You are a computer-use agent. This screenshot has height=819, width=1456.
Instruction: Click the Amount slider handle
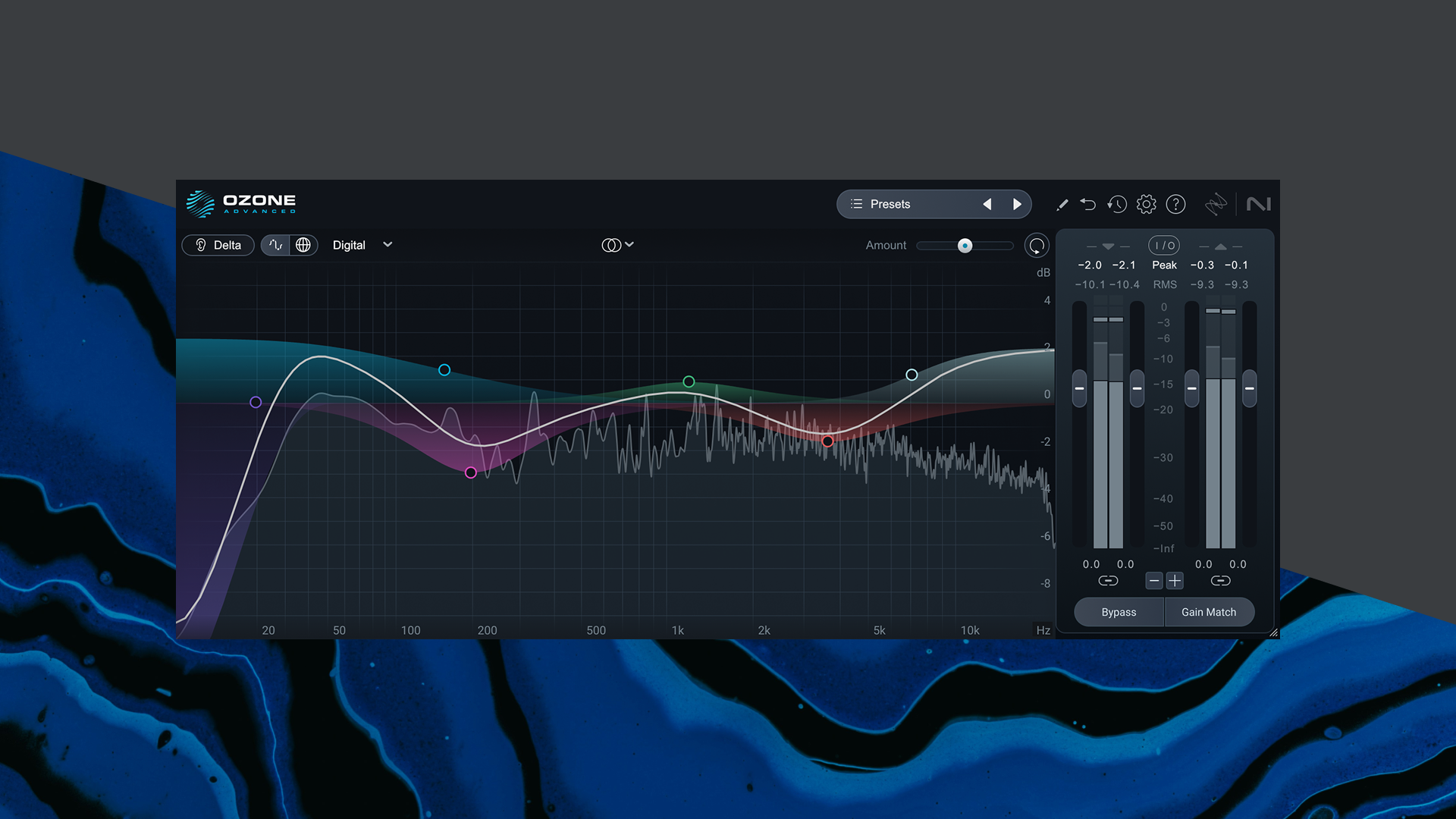coord(965,246)
